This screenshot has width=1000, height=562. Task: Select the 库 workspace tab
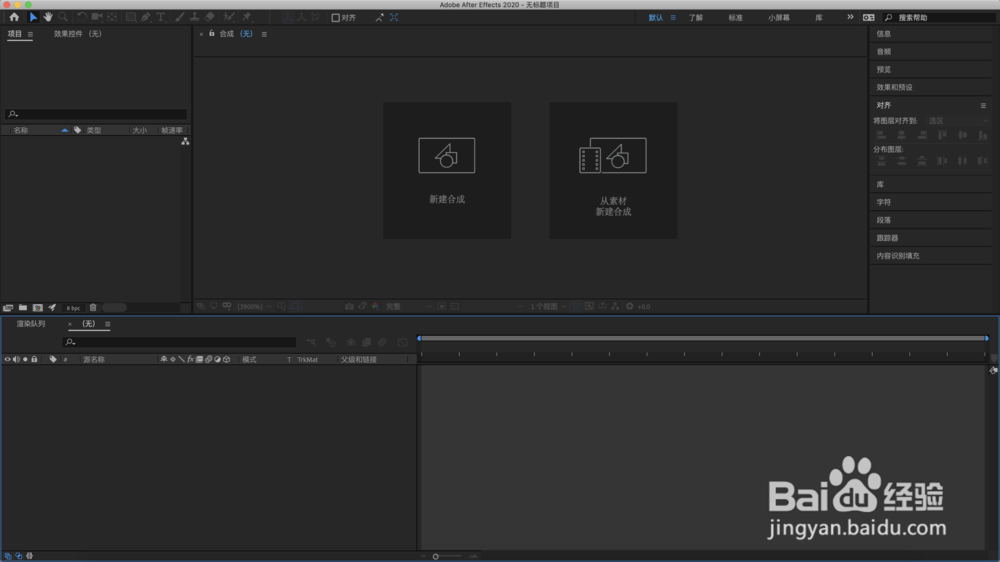click(x=819, y=18)
